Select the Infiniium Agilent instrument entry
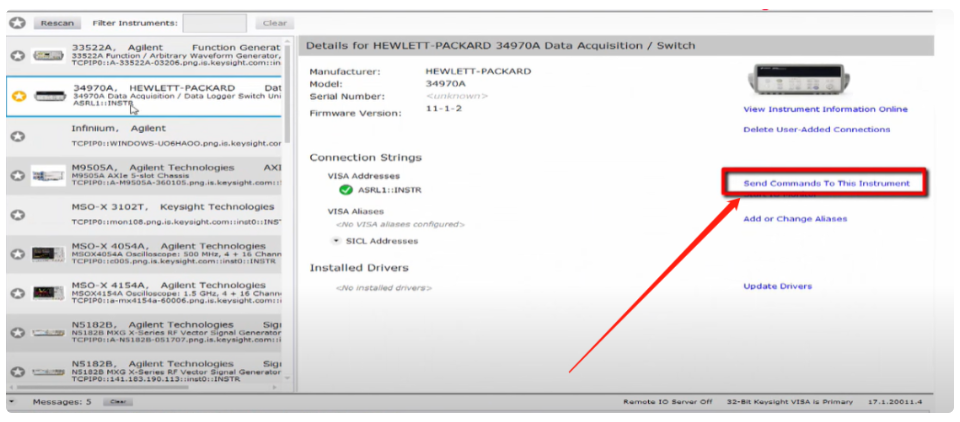Screen dimensions: 960x422 pyautogui.click(x=144, y=136)
